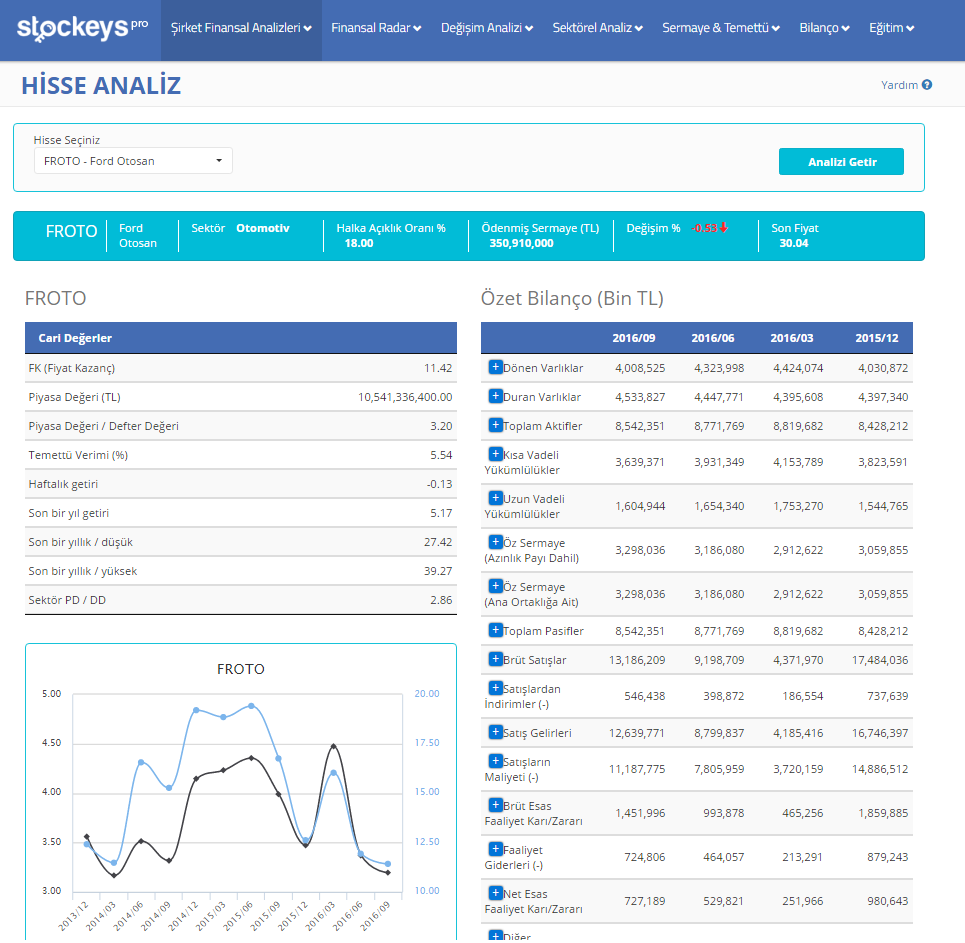Click Brüt Satışlar 2016/09 value 13,186,209

637,660
